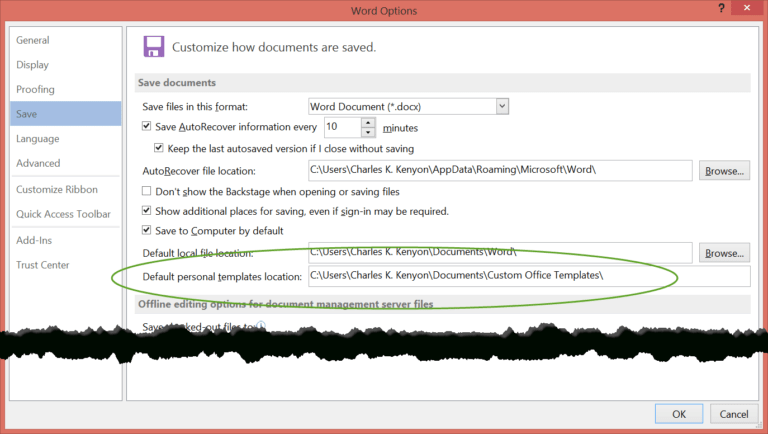Close the Word Options window
The width and height of the screenshot is (768, 434).
747,8
